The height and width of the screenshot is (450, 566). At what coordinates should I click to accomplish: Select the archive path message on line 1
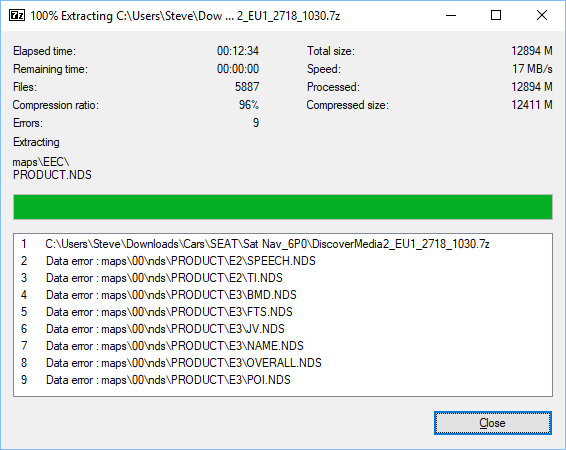[x=267, y=244]
